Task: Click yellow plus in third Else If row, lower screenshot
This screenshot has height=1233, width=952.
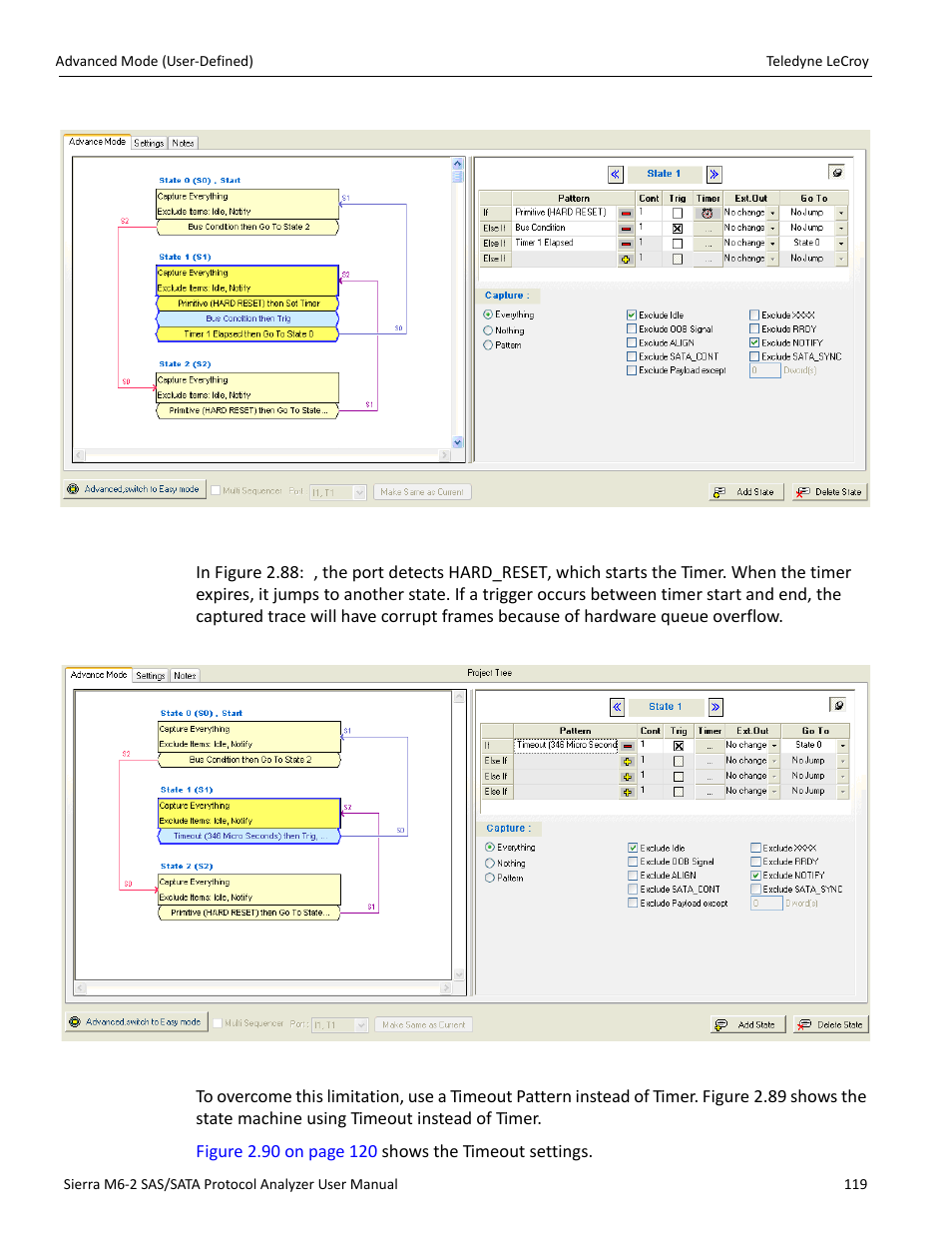Action: coord(628,792)
